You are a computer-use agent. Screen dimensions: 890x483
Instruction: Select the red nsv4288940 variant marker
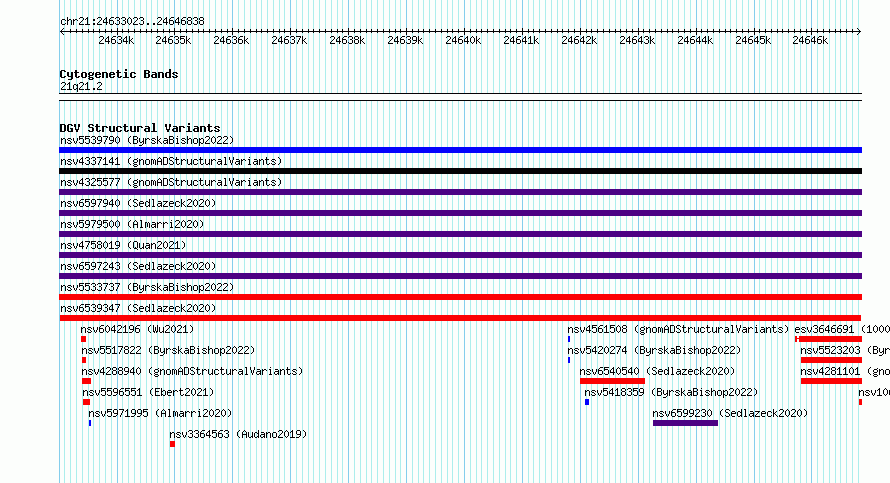[x=86, y=381]
